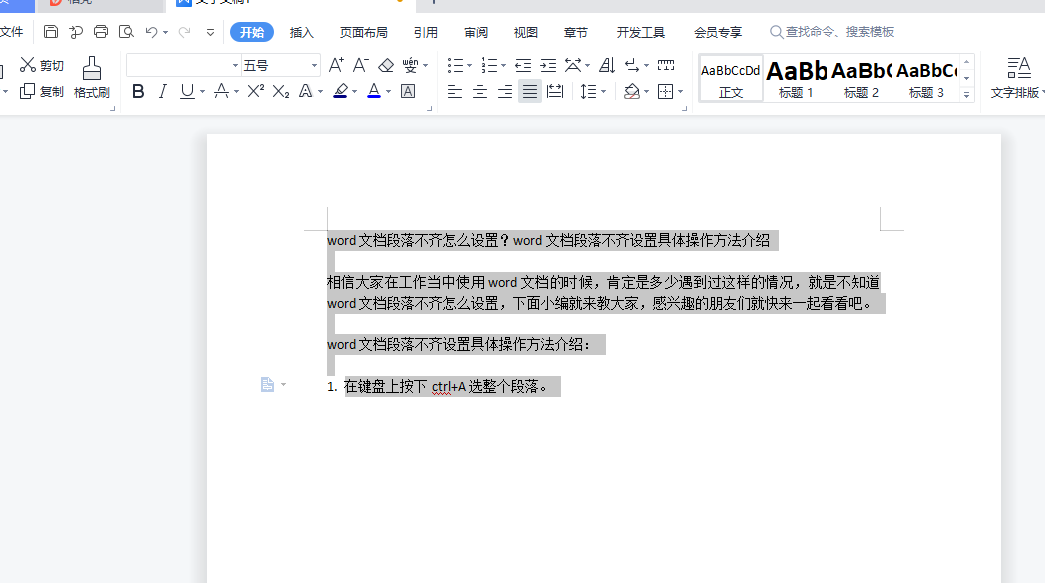Image resolution: width=1045 pixels, height=583 pixels.
Task: Open the font size dropdown showing 五号
Action: pos(314,66)
